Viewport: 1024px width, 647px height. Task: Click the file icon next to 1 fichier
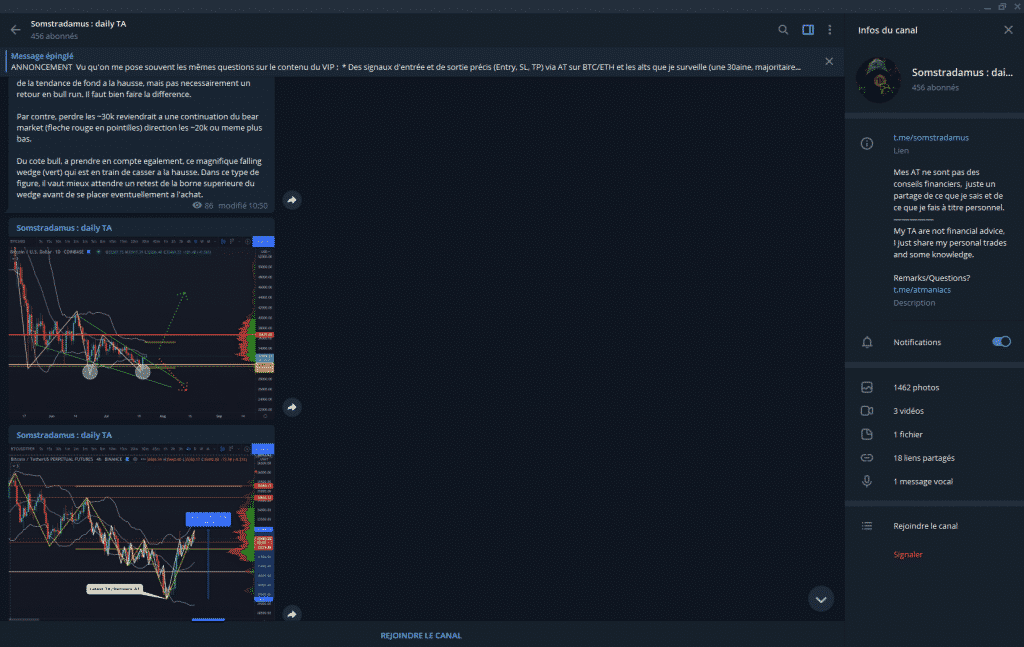click(x=868, y=434)
